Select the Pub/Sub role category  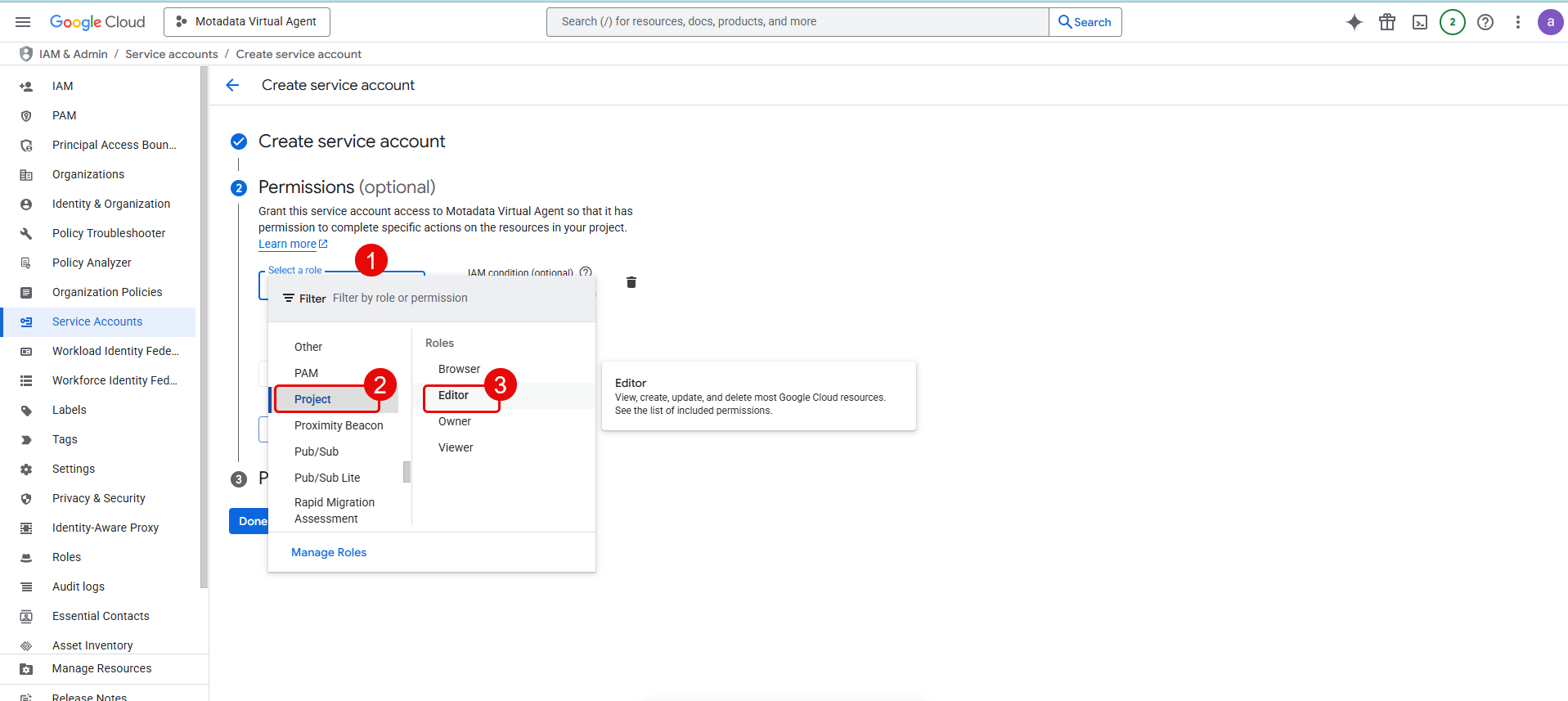317,452
